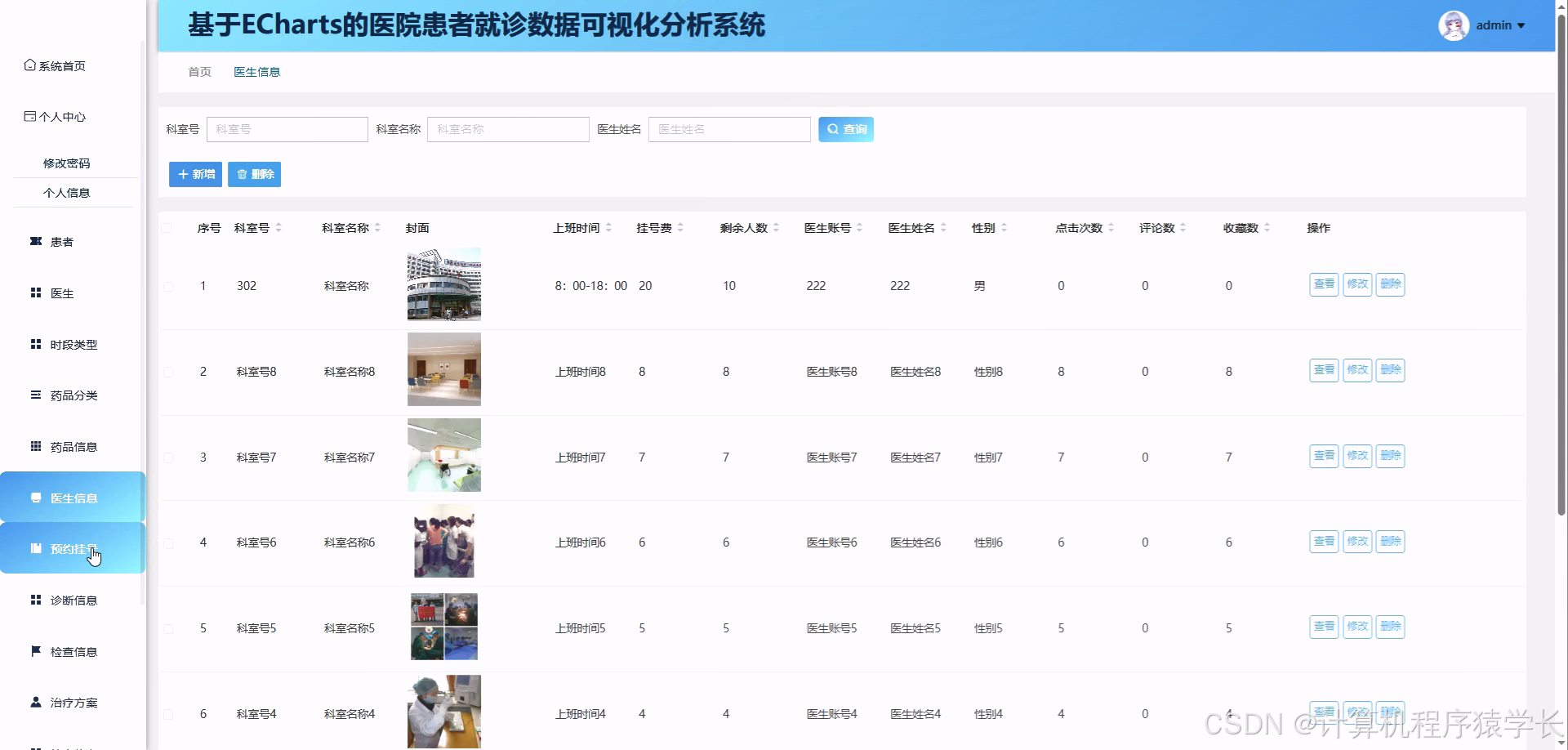Click 查看 on the first table row

pyautogui.click(x=1323, y=284)
